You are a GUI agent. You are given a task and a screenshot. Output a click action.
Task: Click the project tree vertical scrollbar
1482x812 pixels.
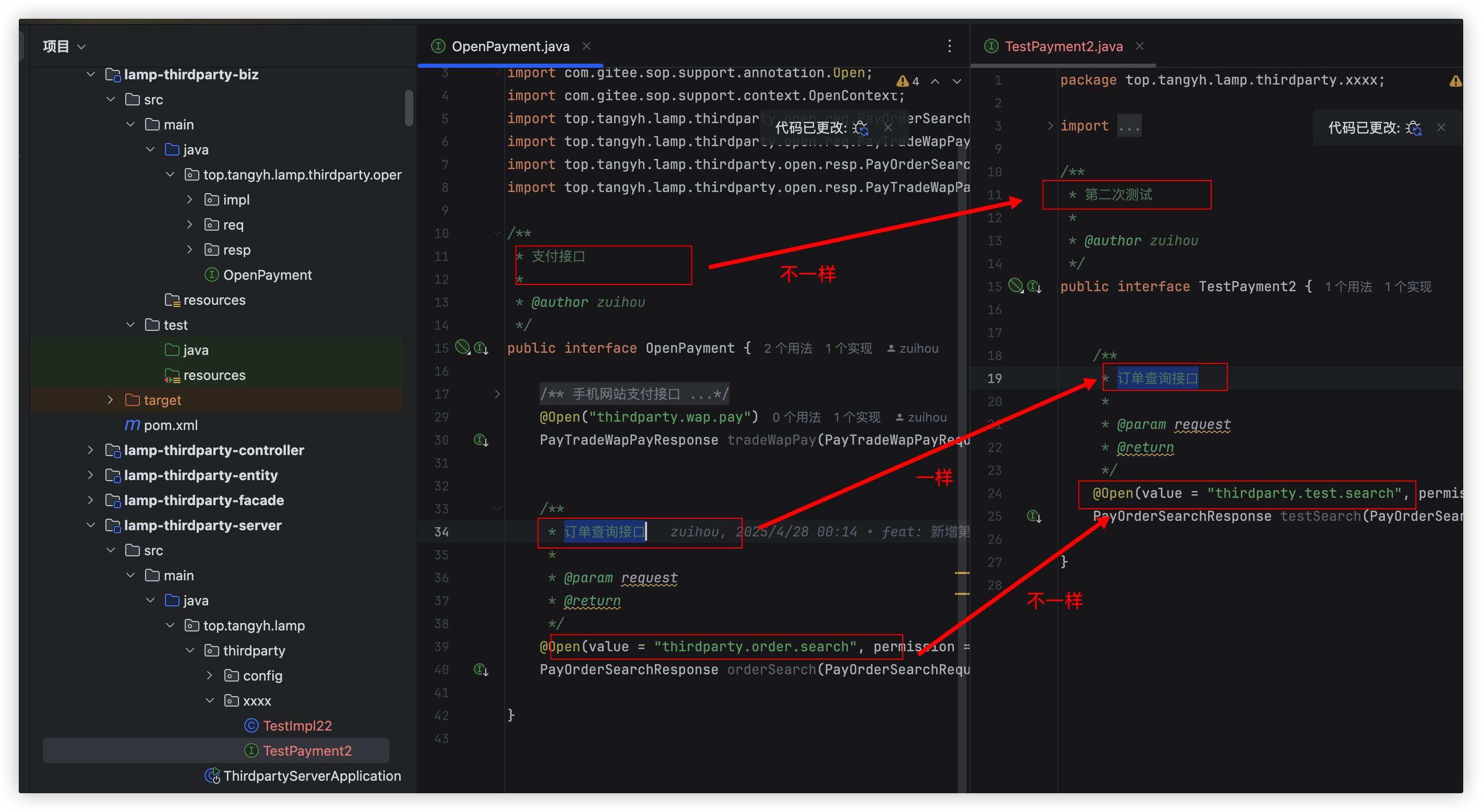(409, 108)
